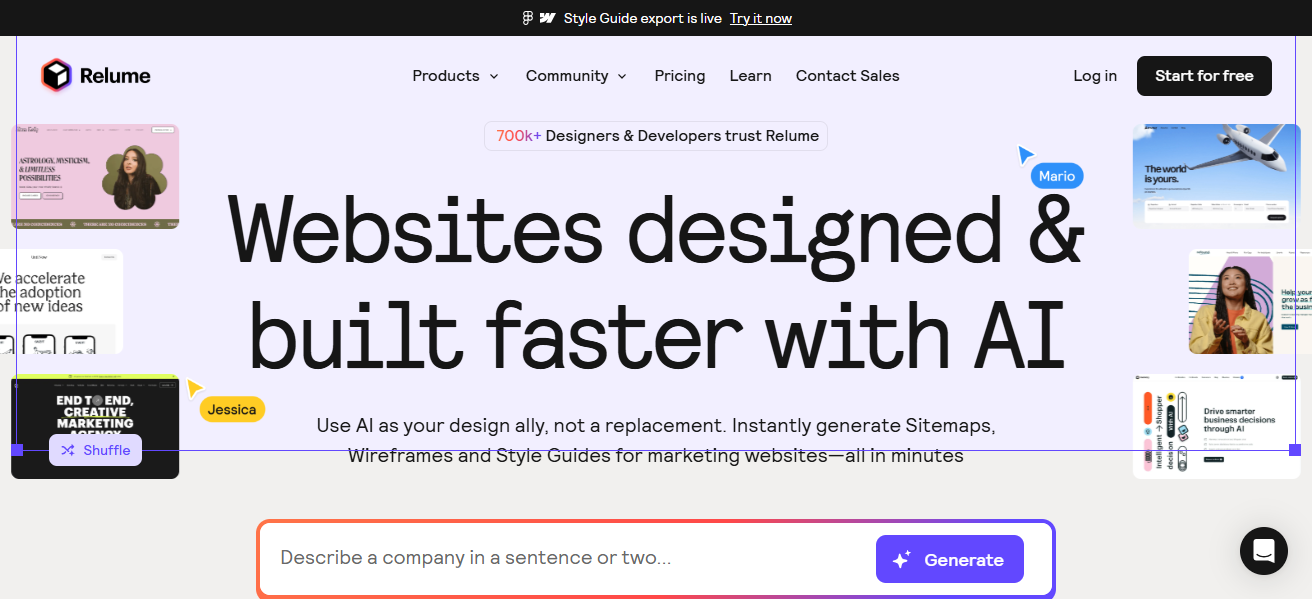
Task: Click the Webflow icon in announcement bar
Action: pyautogui.click(x=547, y=18)
